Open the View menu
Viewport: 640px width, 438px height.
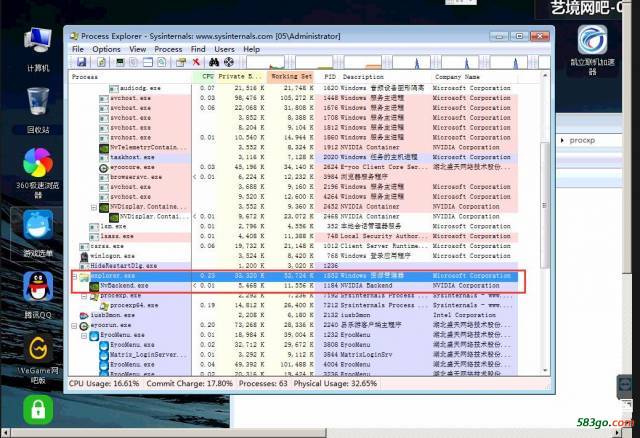click(138, 49)
